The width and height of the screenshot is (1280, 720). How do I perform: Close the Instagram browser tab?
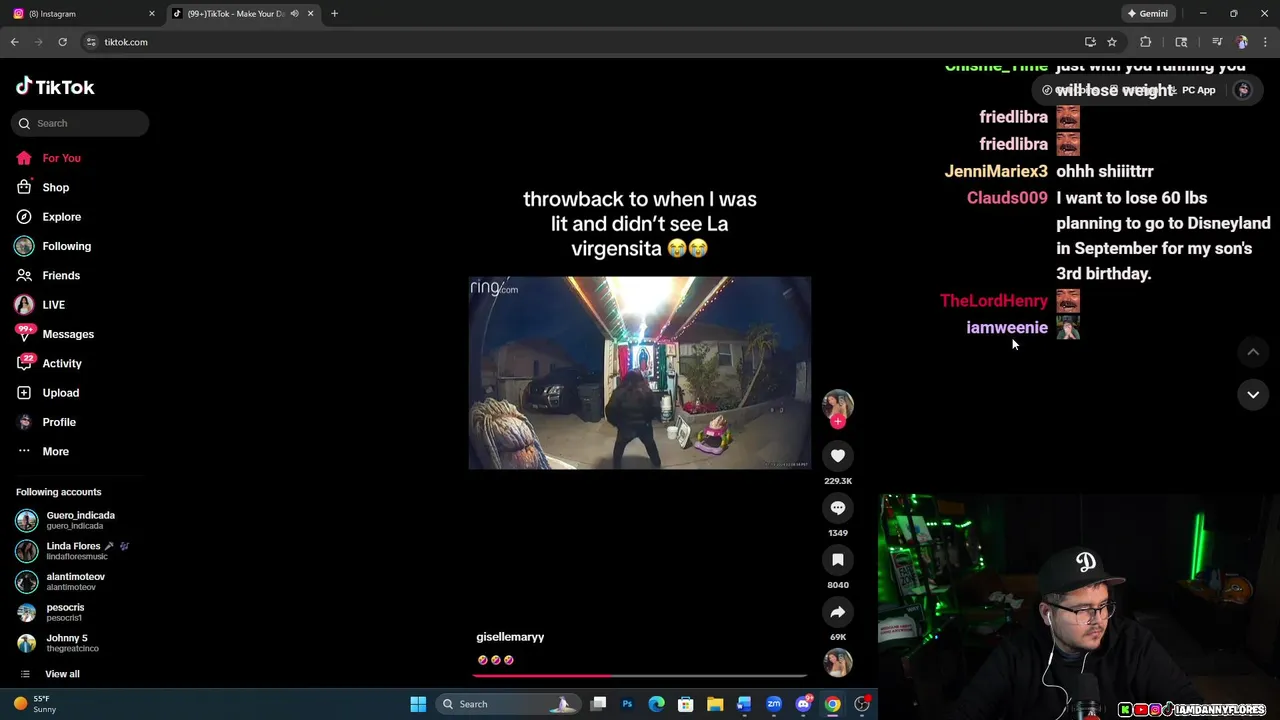pyautogui.click(x=152, y=14)
